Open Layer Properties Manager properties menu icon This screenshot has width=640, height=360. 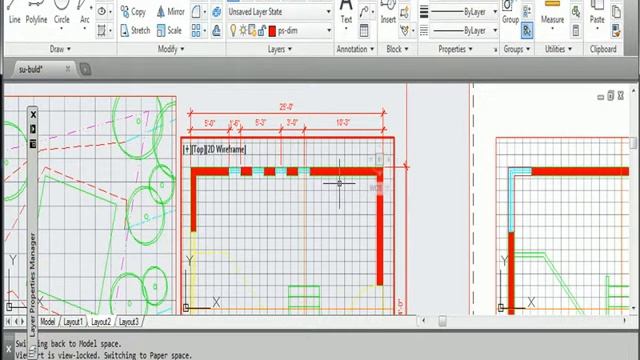point(33,144)
